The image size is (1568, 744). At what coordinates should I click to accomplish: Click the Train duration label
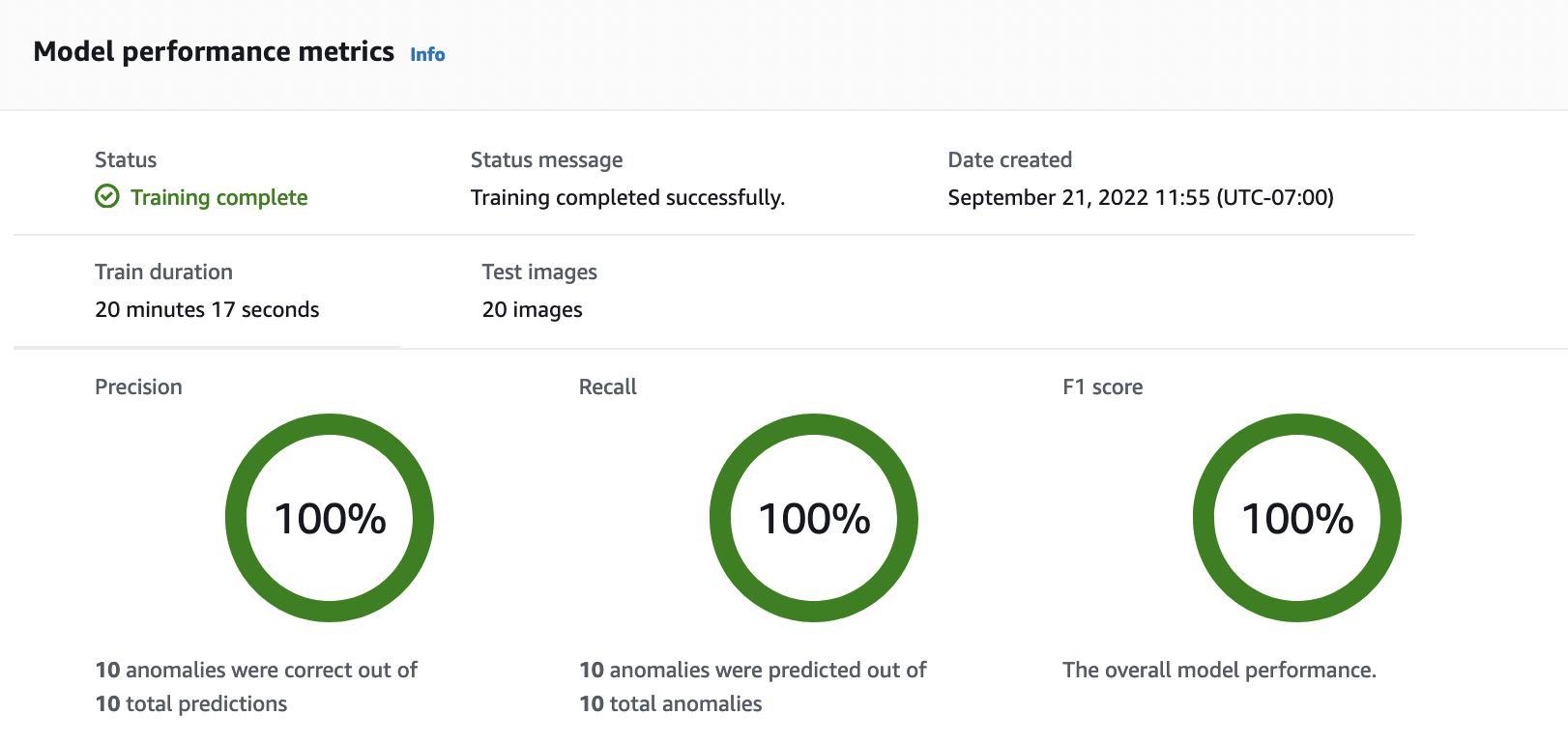tap(163, 272)
